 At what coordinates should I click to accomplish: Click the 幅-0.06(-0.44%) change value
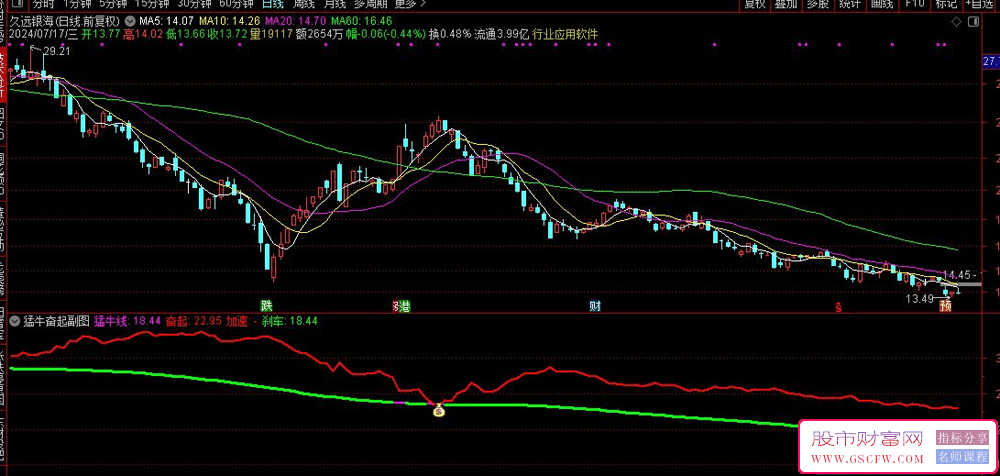pyautogui.click(x=386, y=34)
